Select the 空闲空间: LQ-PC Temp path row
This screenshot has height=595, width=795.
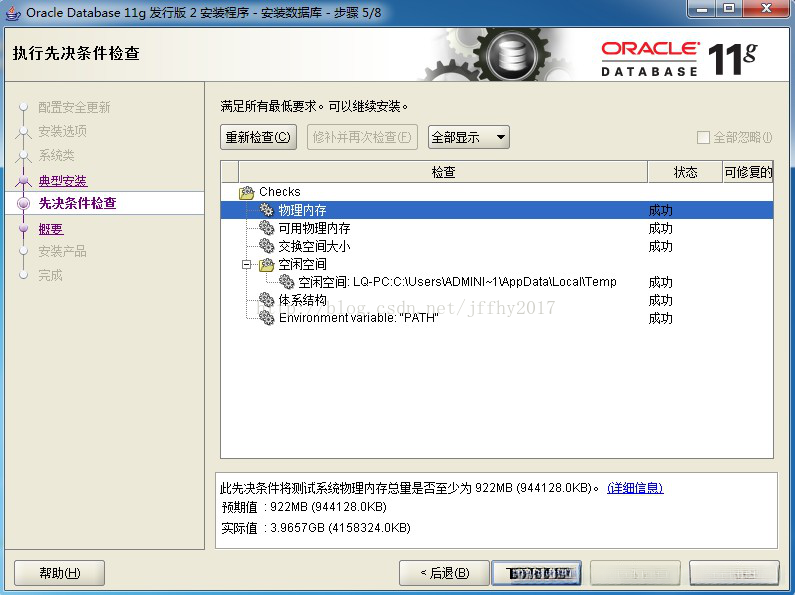pos(497,282)
